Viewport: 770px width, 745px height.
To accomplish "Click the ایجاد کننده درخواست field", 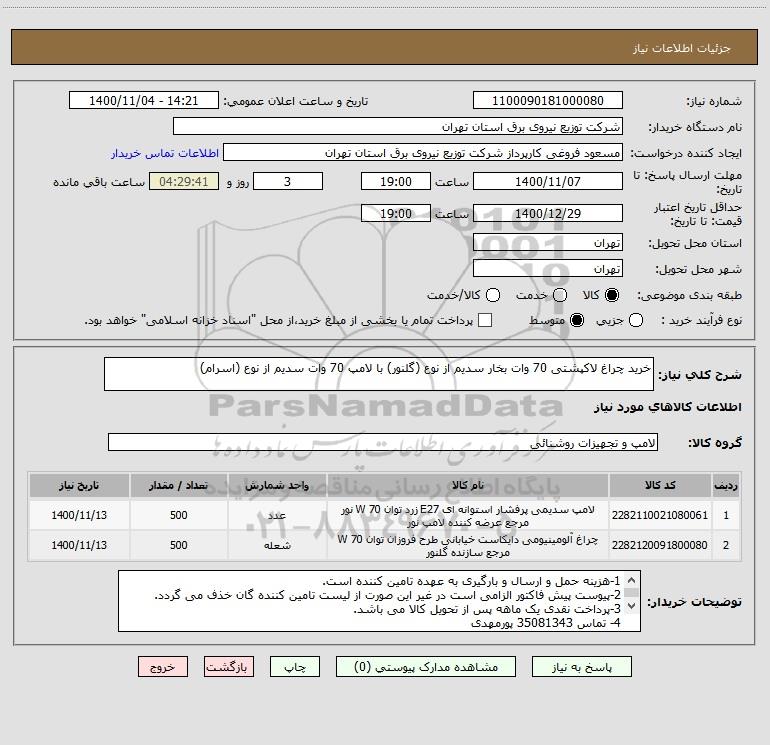I will click(423, 152).
